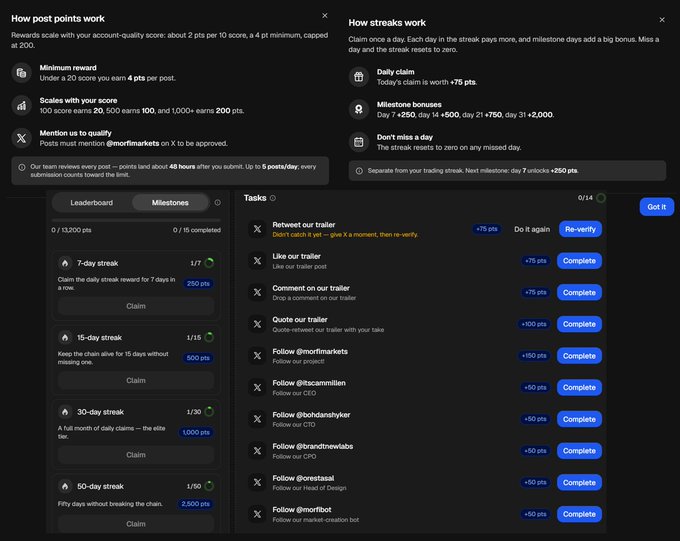680x541 pixels.
Task: Click +75 pts badge for Retweet our trailer
Action: [x=487, y=229]
